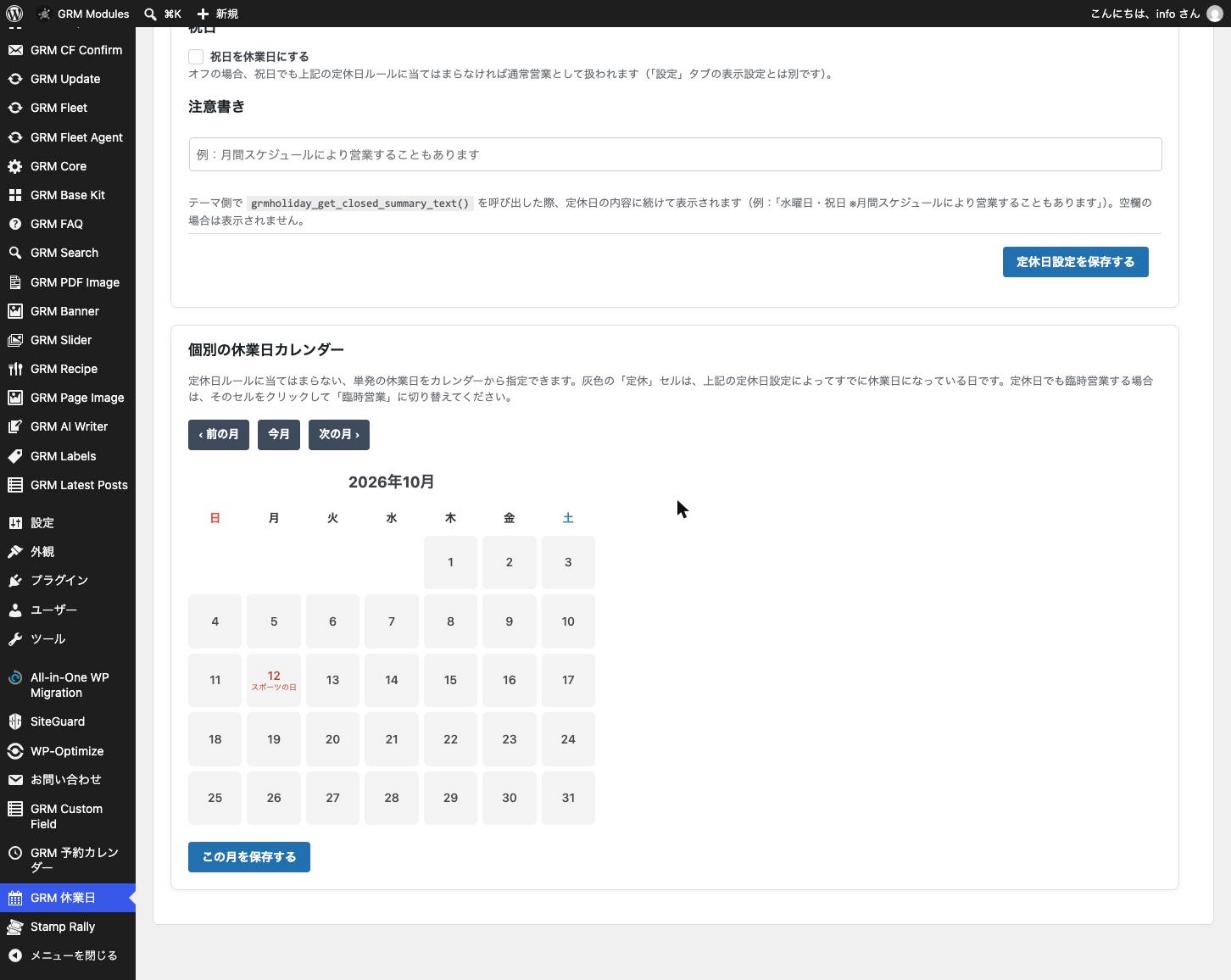The height and width of the screenshot is (980, 1231).
Task: Open the お問い合わせ menu item
Action: tap(68, 780)
